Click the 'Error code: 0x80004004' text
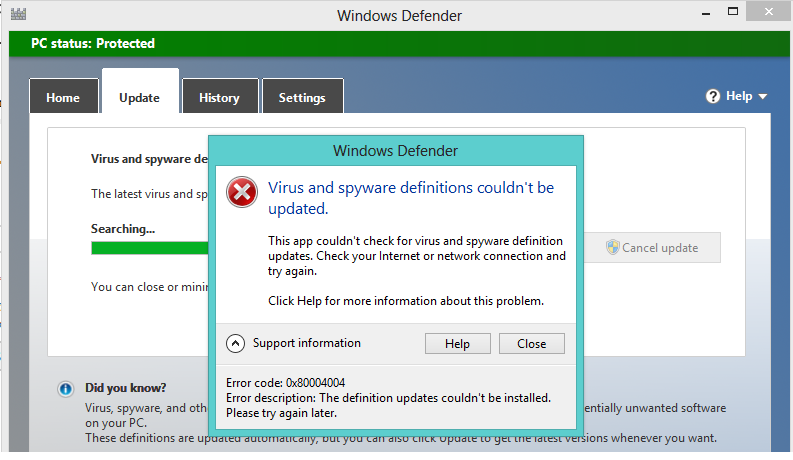793x460 pixels. 285,383
